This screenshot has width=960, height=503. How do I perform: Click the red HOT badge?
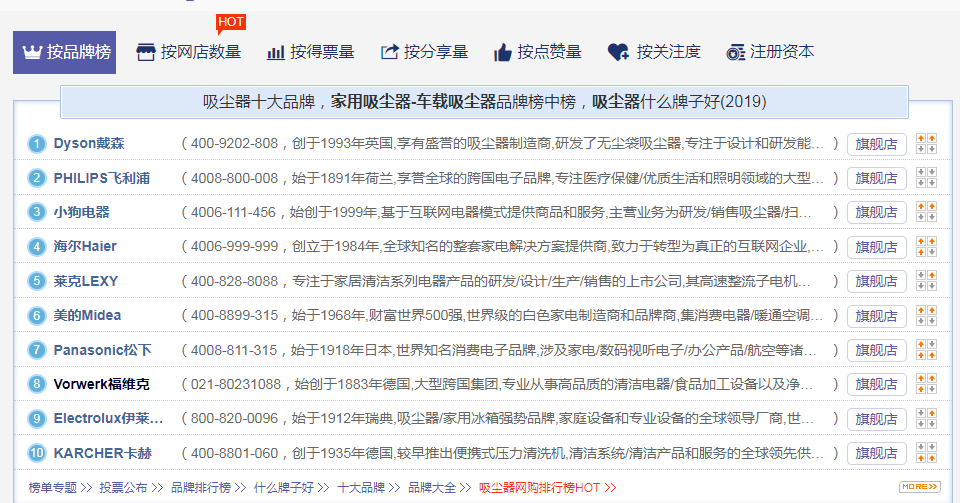230,23
